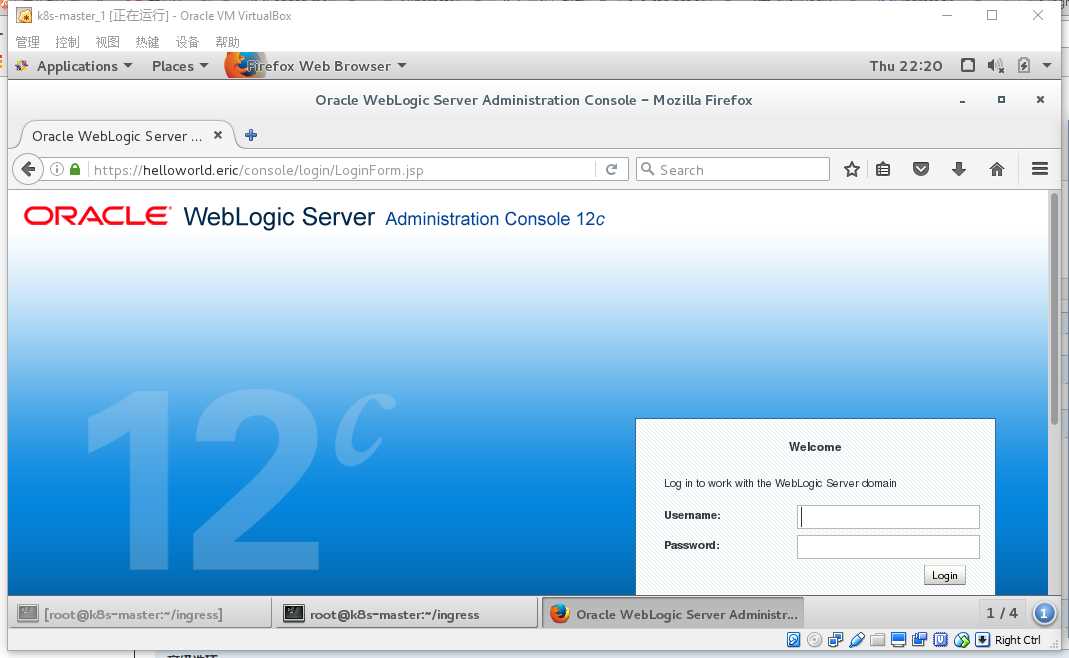The image size is (1069, 658).
Task: Click the page's vertical scrollbar
Action: [x=1054, y=310]
